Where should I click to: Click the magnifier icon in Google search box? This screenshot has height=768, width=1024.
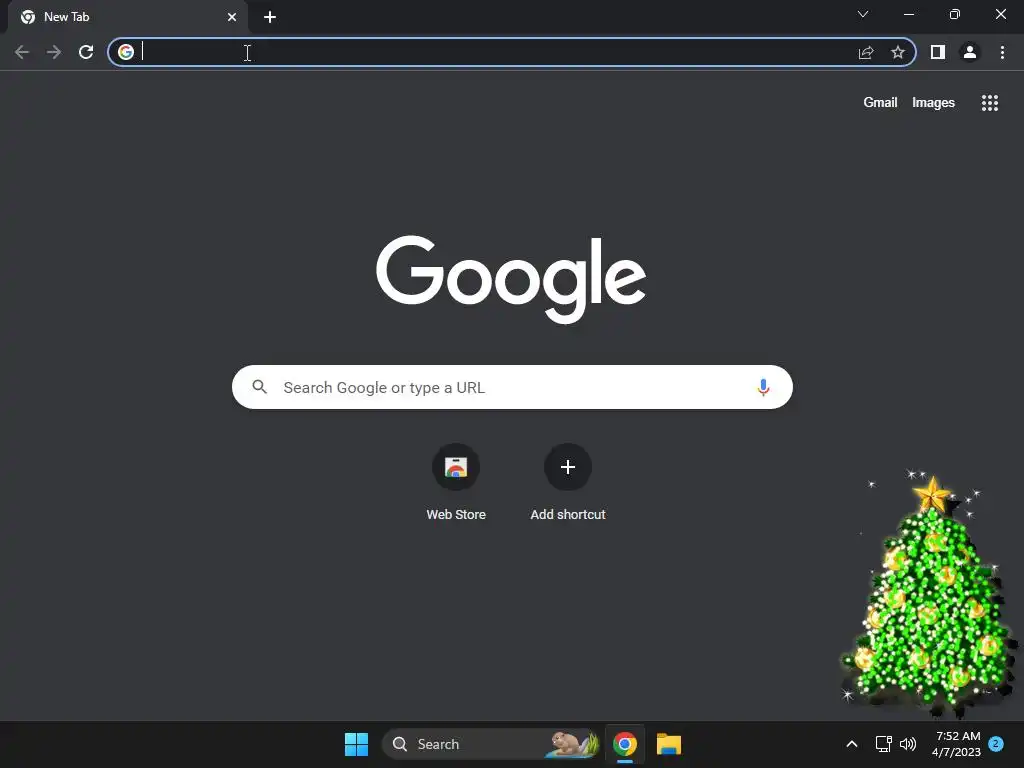[x=260, y=387]
